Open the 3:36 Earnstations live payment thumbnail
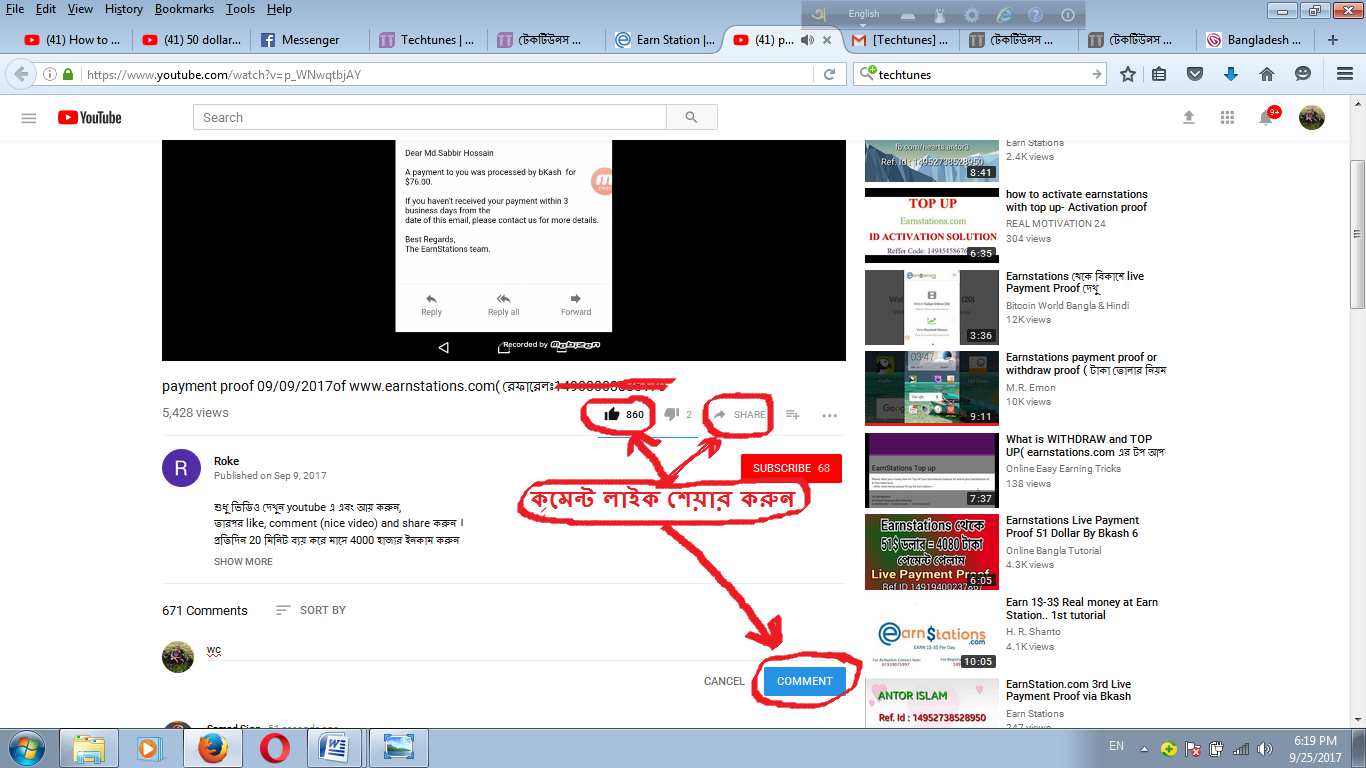This screenshot has width=1366, height=768. click(931, 307)
